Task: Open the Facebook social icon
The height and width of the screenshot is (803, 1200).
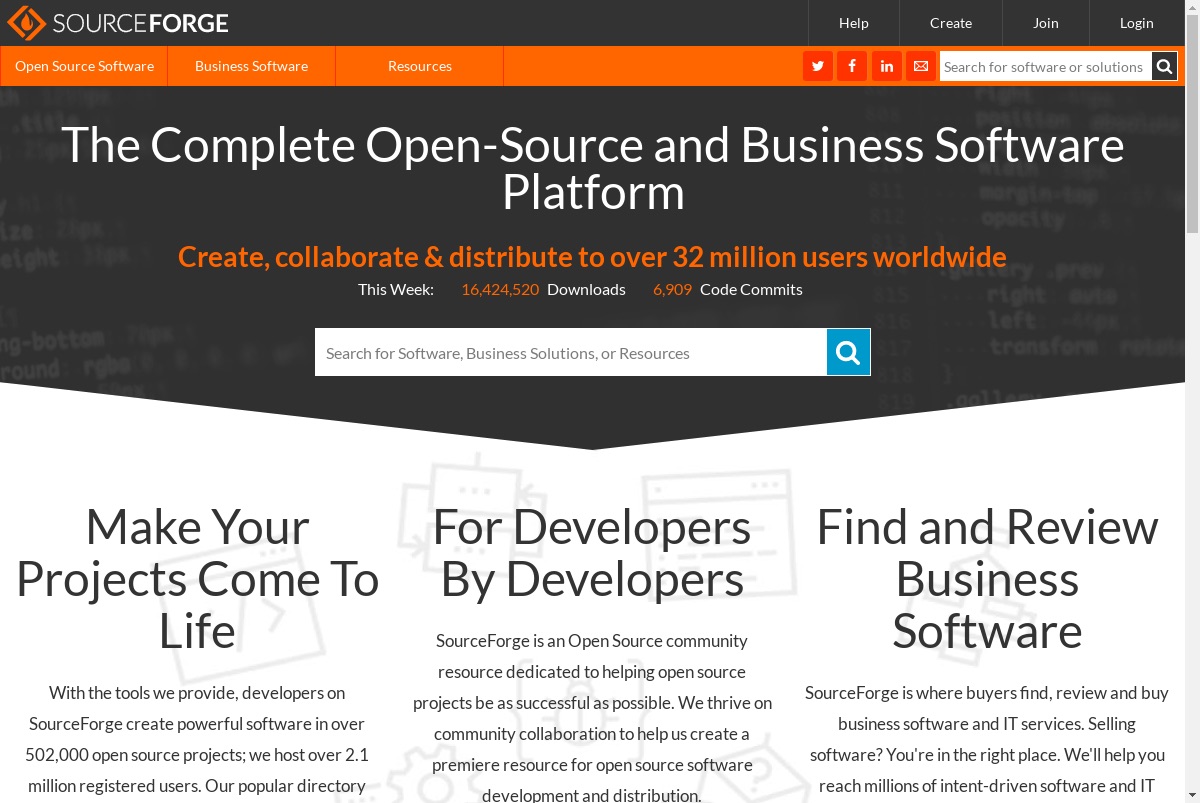Action: pyautogui.click(x=852, y=66)
